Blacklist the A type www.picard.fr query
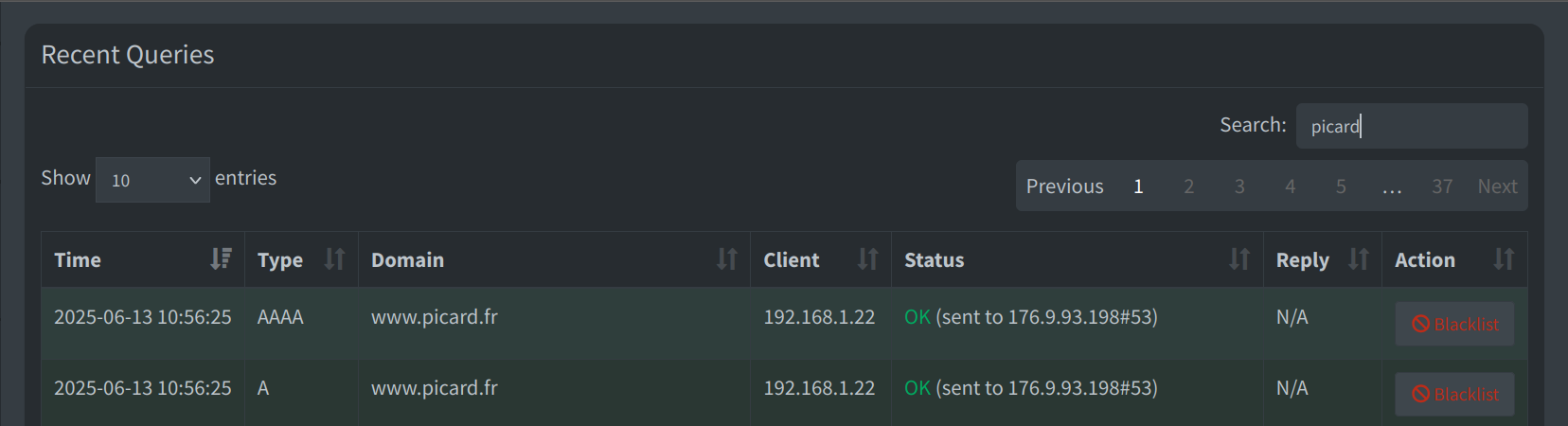The width and height of the screenshot is (1568, 426). 1454,394
